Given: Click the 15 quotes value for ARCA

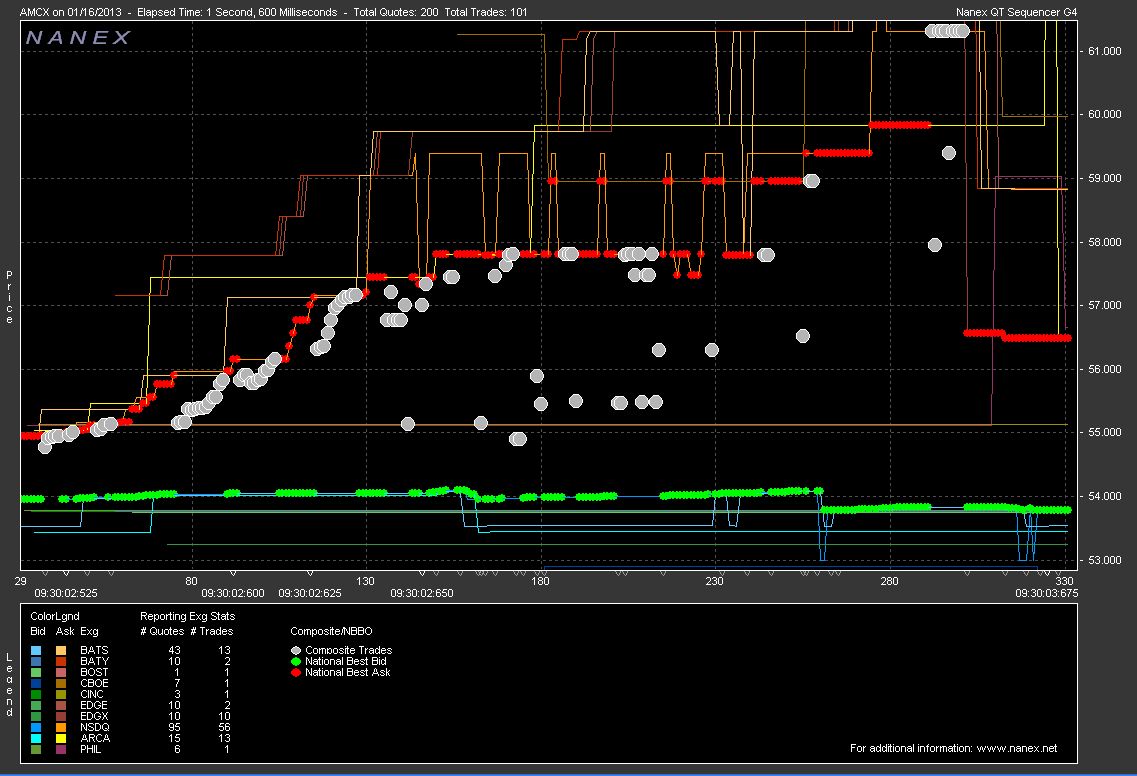Looking at the screenshot, I should pyautogui.click(x=174, y=738).
